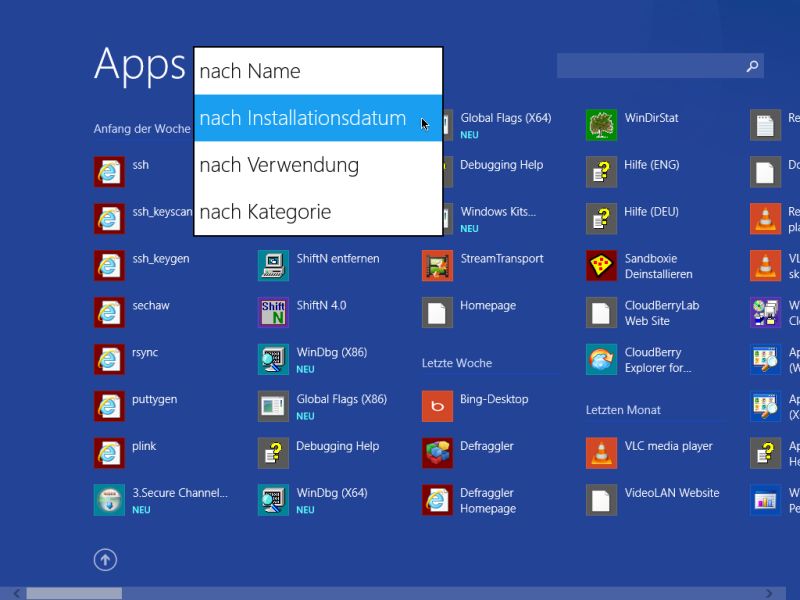Image resolution: width=800 pixels, height=600 pixels.
Task: Click the scrollbar right arrow
Action: coord(768,593)
